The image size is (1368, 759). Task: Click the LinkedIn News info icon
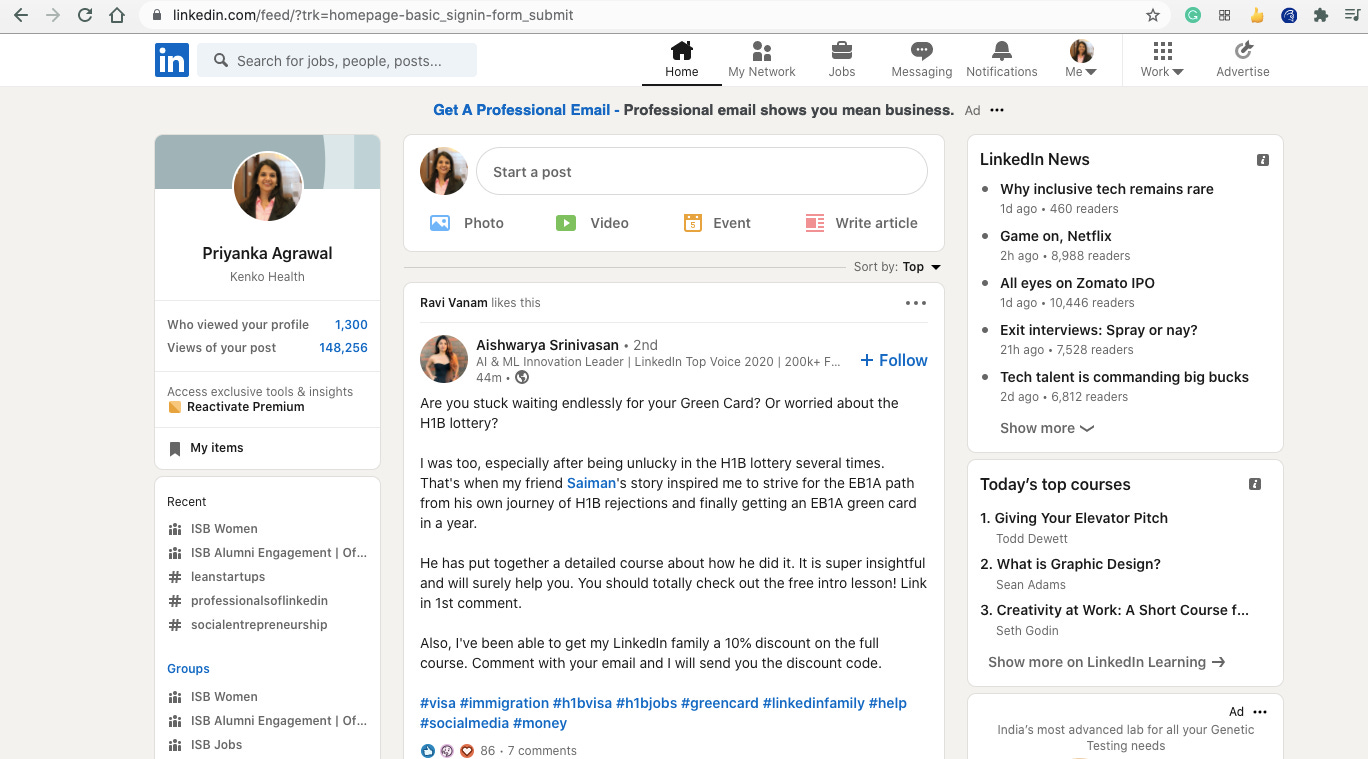tap(1263, 160)
